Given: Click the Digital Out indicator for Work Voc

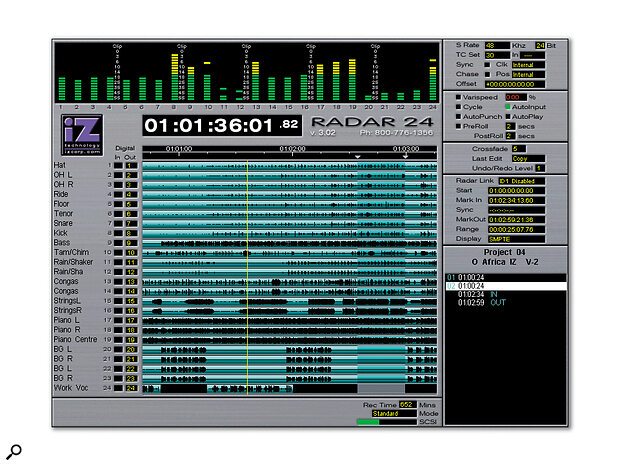Looking at the screenshot, I should pos(130,387).
